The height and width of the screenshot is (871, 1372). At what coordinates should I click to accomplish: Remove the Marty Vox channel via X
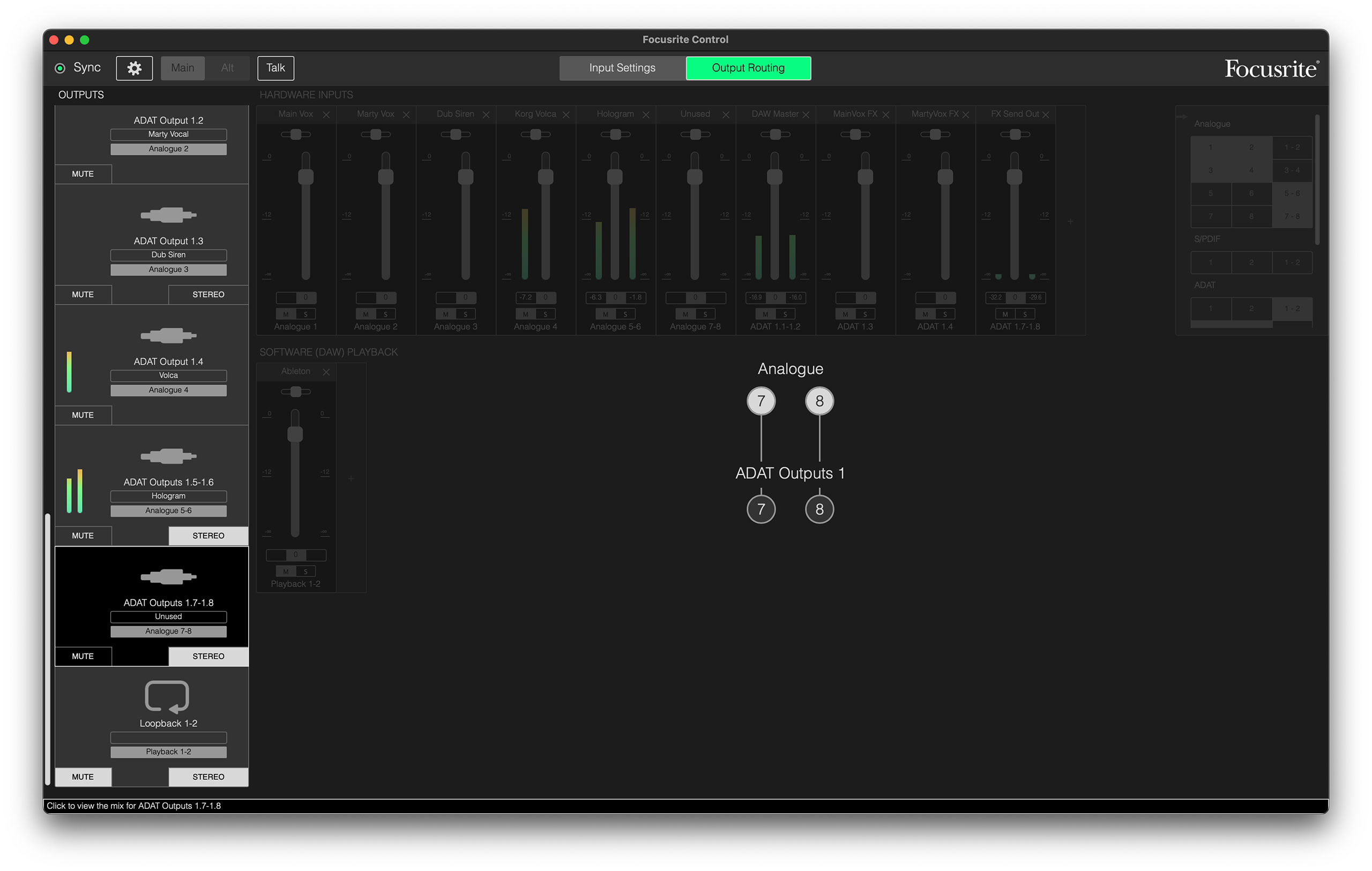406,115
